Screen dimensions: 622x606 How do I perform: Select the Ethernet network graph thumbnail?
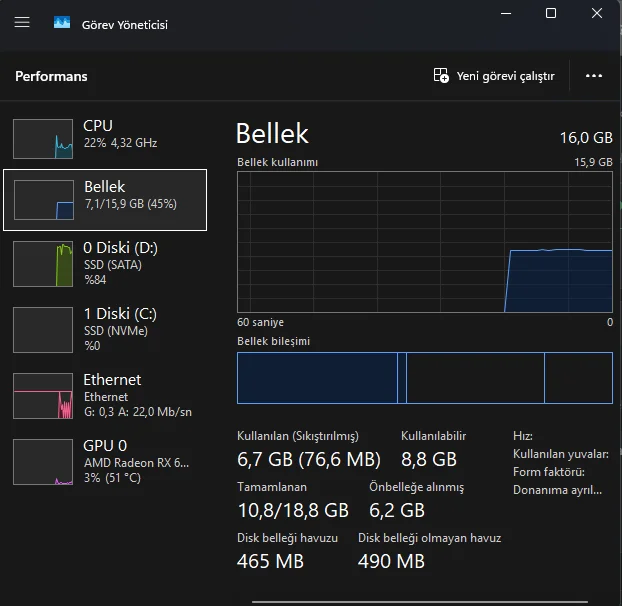pyautogui.click(x=43, y=396)
